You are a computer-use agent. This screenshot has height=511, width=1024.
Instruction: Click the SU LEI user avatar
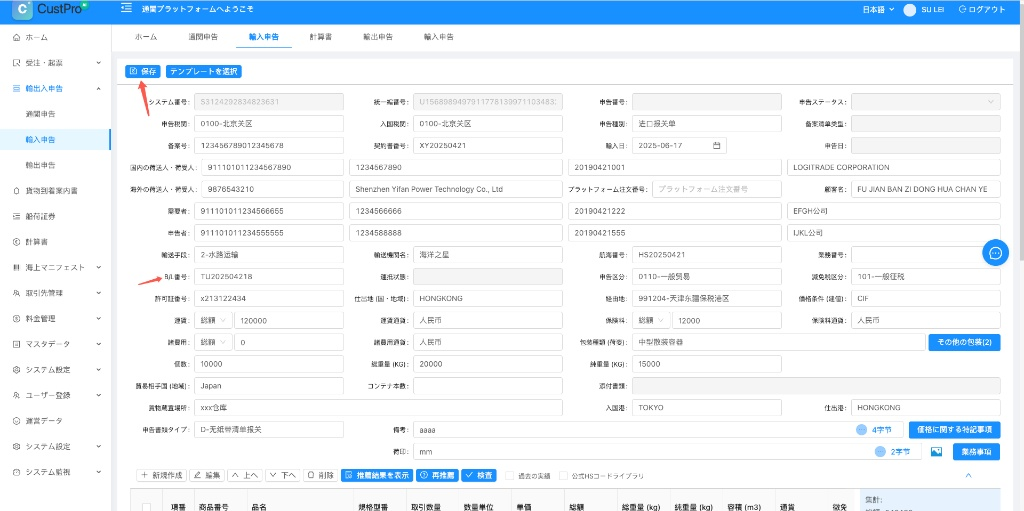[909, 10]
